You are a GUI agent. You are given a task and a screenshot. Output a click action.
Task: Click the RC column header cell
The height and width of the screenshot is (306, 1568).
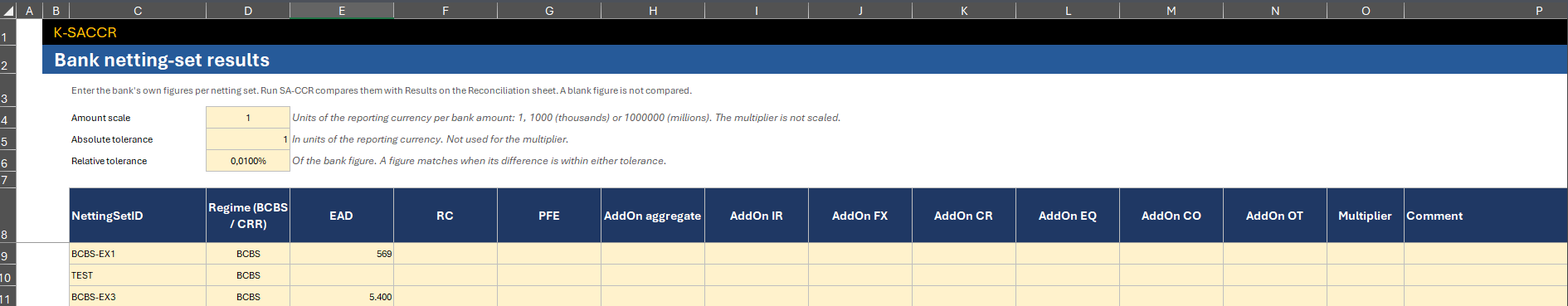446,216
